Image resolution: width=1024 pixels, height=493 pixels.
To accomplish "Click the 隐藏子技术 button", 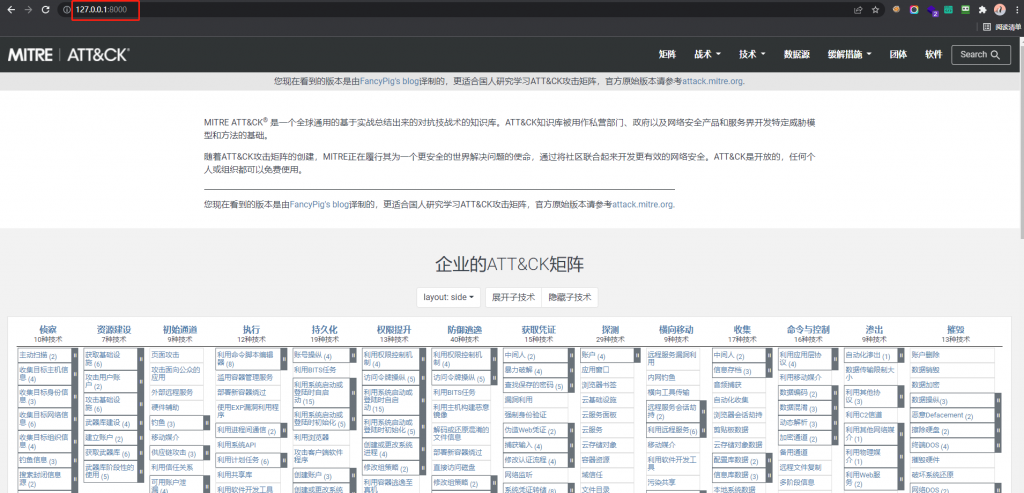I will (x=569, y=296).
